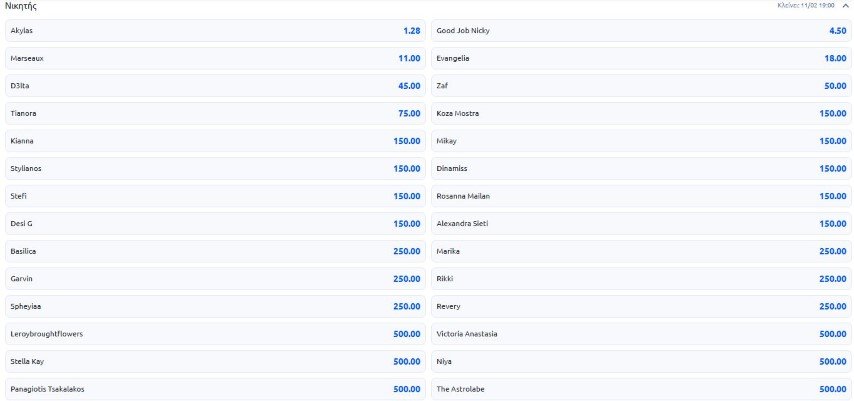
Task: Collapse the Νικητής market chevron
Action: pos(845,5)
